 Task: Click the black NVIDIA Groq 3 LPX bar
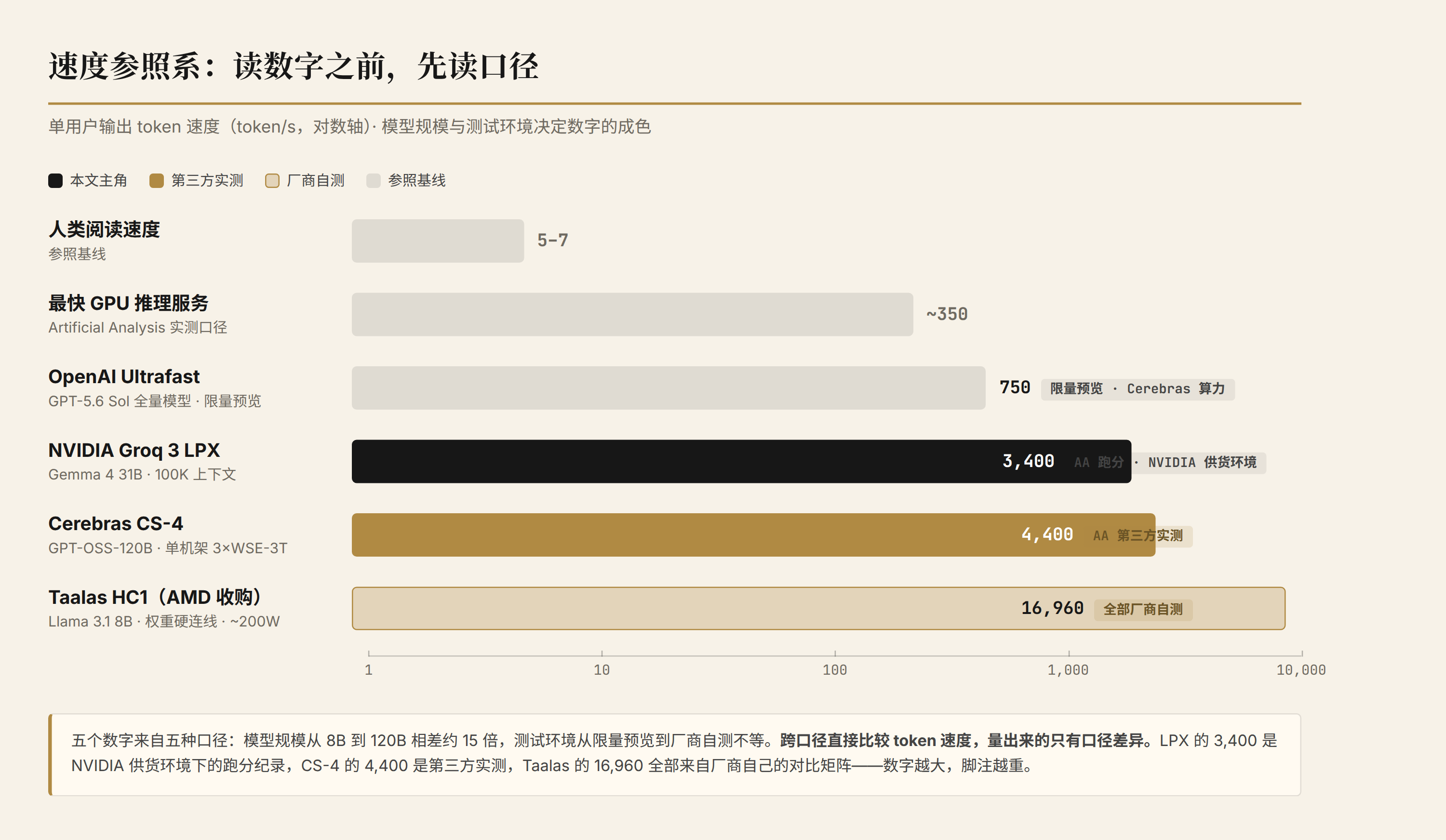pos(741,461)
